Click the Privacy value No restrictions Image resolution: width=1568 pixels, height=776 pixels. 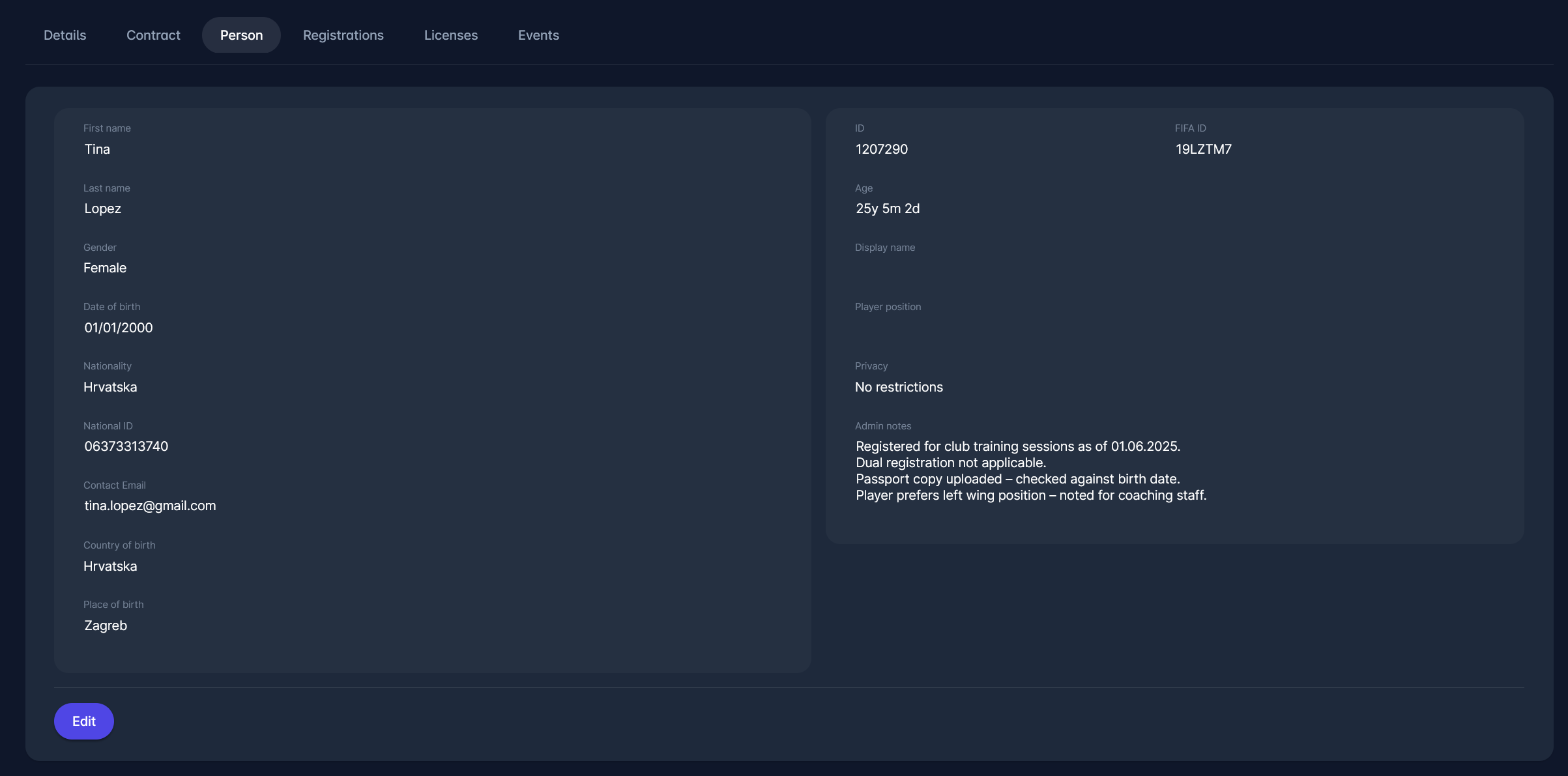[899, 387]
